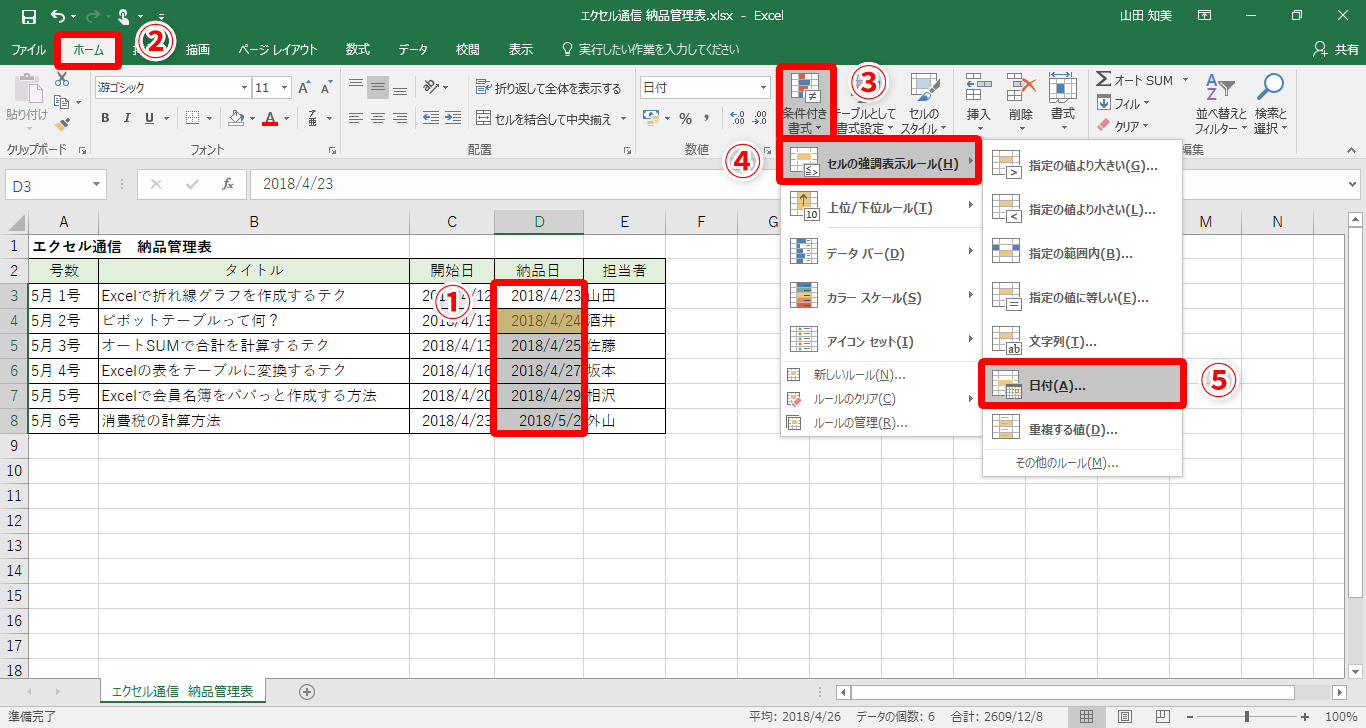Viewport: 1366px width, 728px height.
Task: Click the zoom slider in the status bar
Action: [1246, 717]
